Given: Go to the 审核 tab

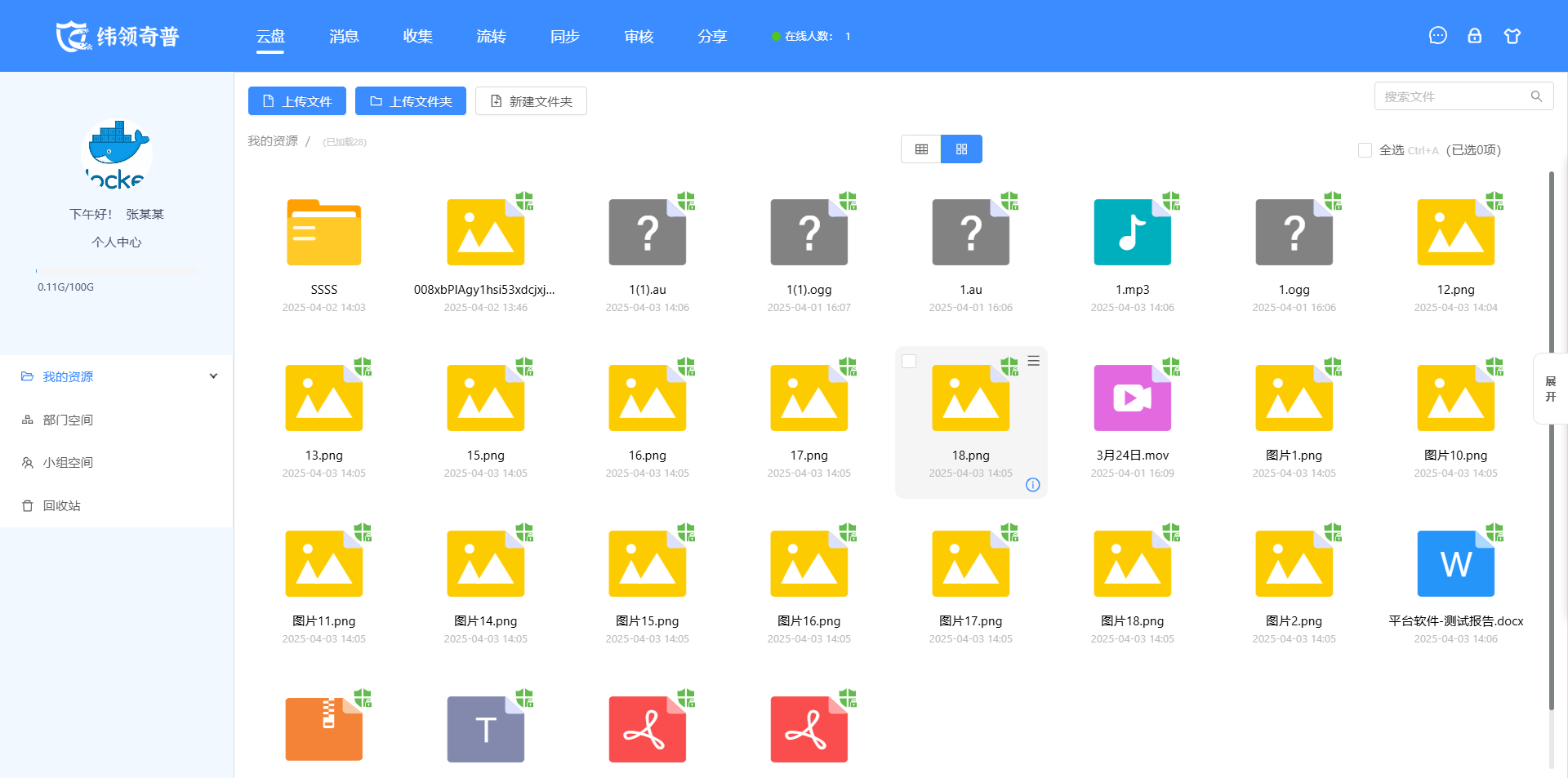Looking at the screenshot, I should point(639,37).
